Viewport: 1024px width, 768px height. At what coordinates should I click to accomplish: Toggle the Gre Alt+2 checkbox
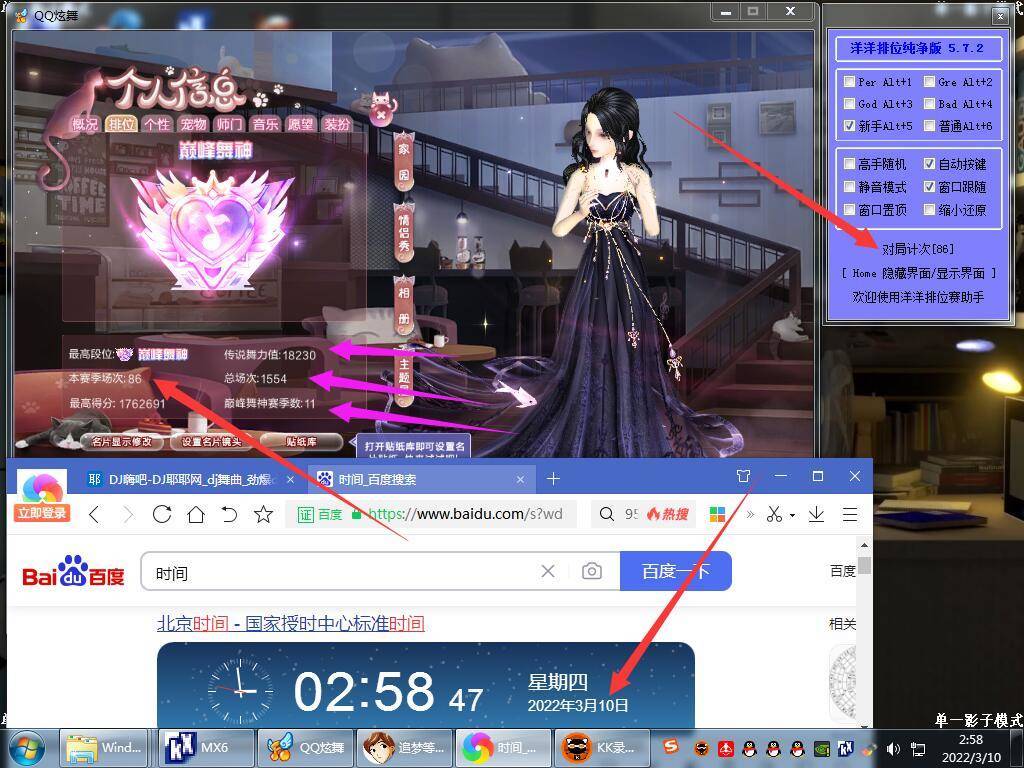click(x=929, y=82)
